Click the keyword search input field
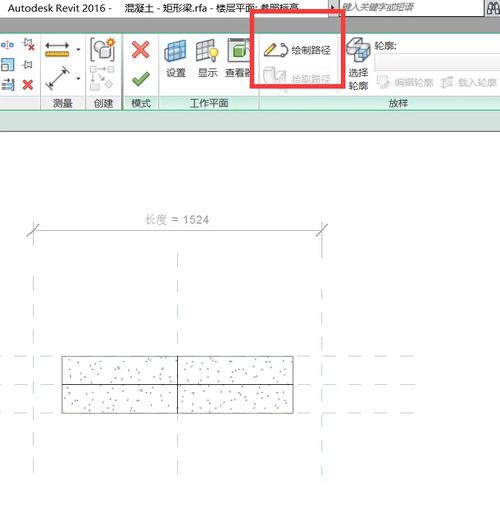 click(x=411, y=7)
